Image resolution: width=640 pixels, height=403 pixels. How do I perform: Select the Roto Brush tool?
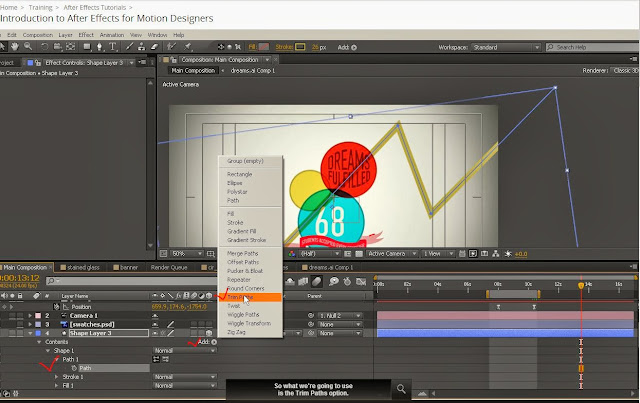click(171, 47)
